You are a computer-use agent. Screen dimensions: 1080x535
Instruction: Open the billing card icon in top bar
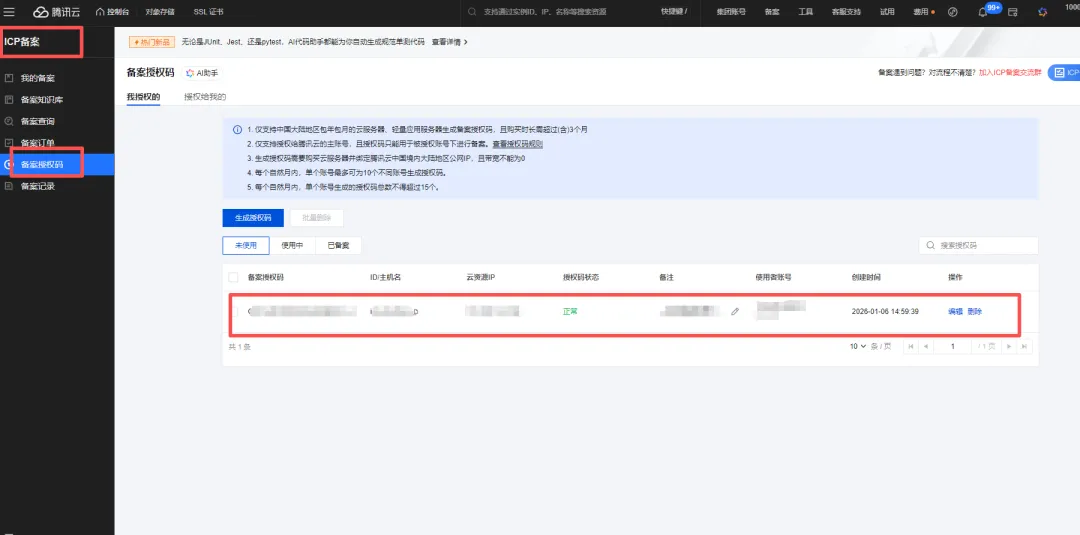click(1013, 12)
